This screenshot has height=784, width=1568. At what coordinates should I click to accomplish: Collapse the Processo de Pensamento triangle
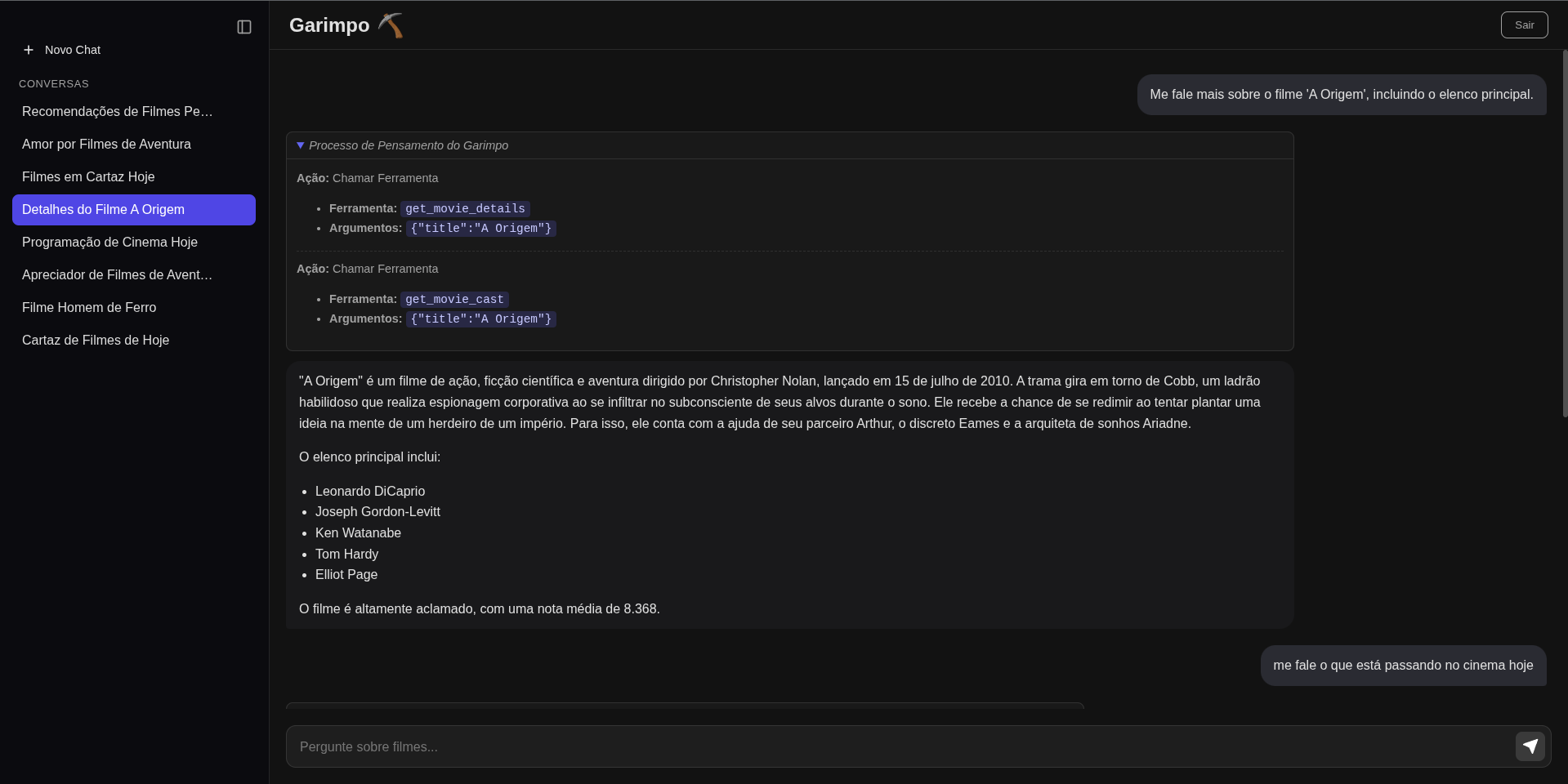(301, 145)
